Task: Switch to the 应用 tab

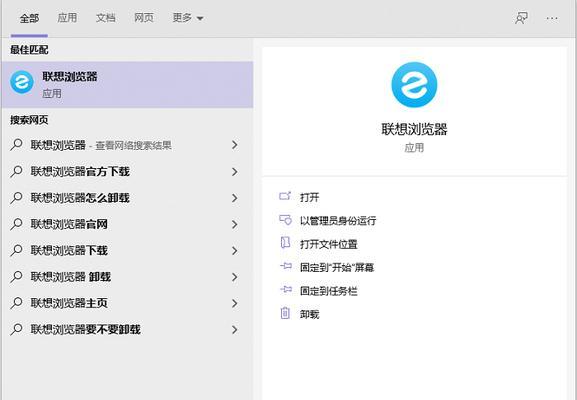Action: pyautogui.click(x=67, y=18)
